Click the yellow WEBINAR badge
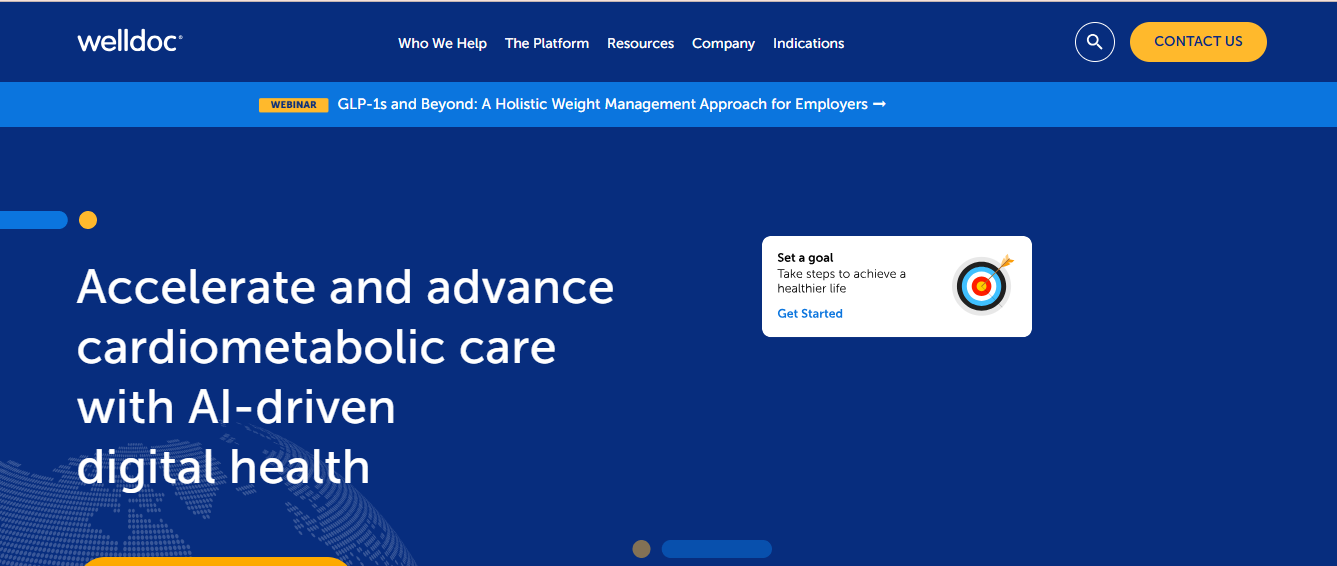The image size is (1337, 566). click(x=293, y=105)
